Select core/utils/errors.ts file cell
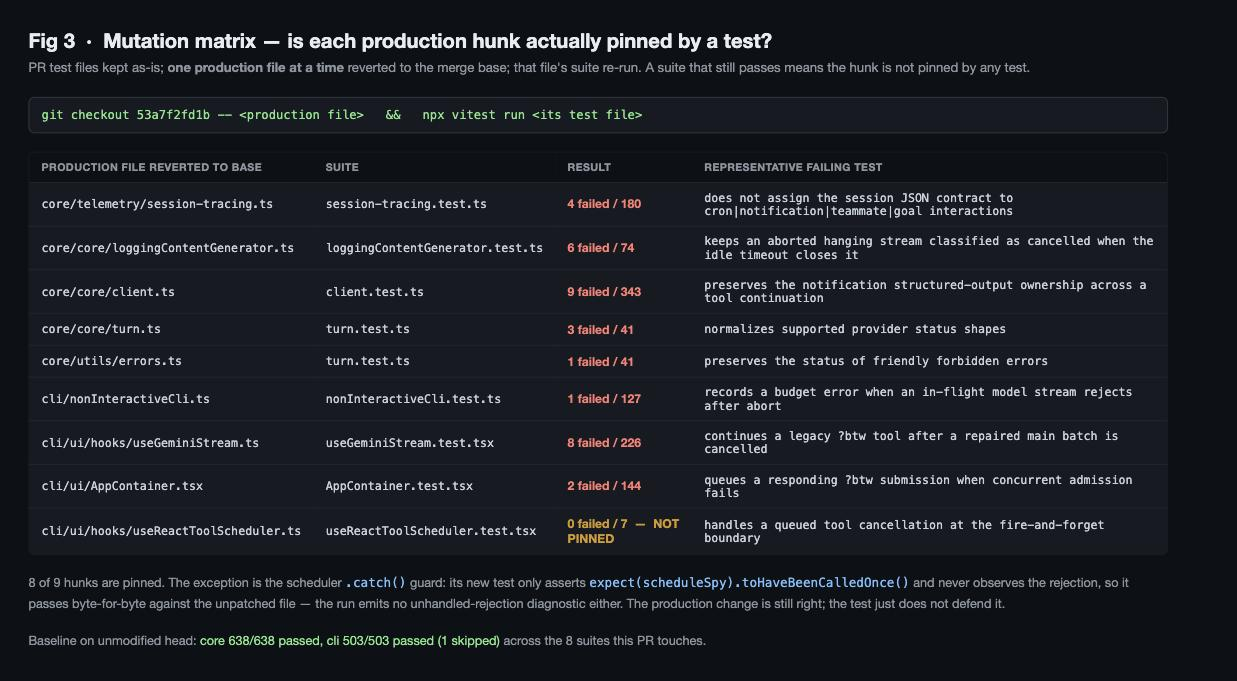1237x681 pixels. (x=111, y=361)
